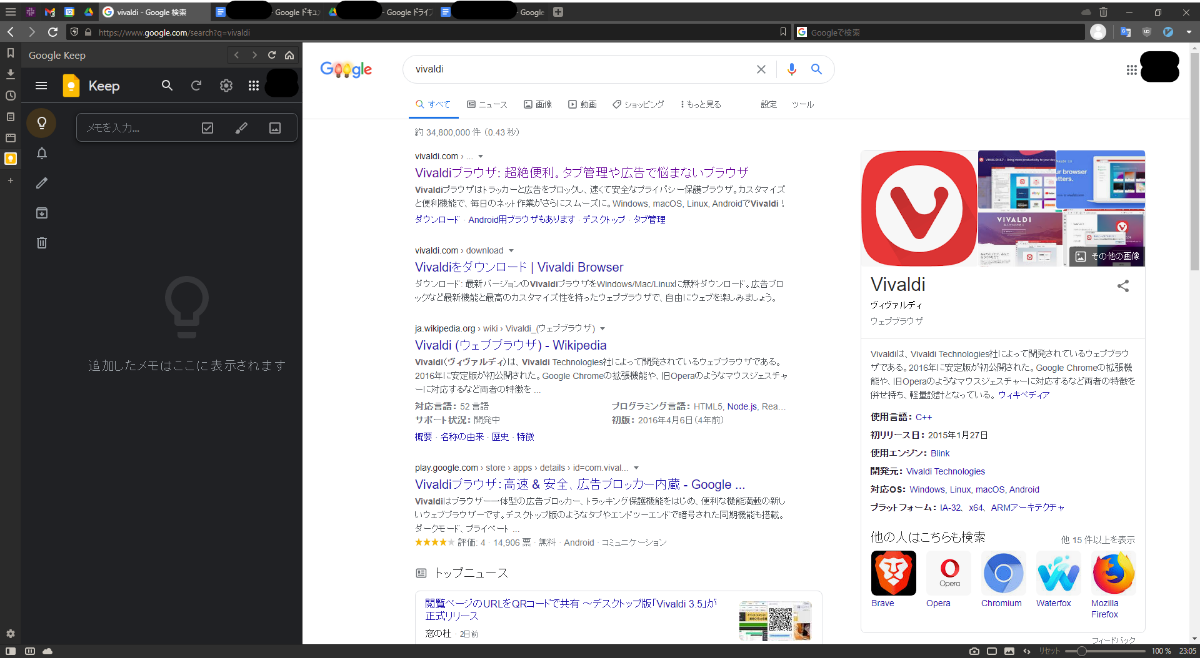Add a web panel with plus

(x=10, y=180)
